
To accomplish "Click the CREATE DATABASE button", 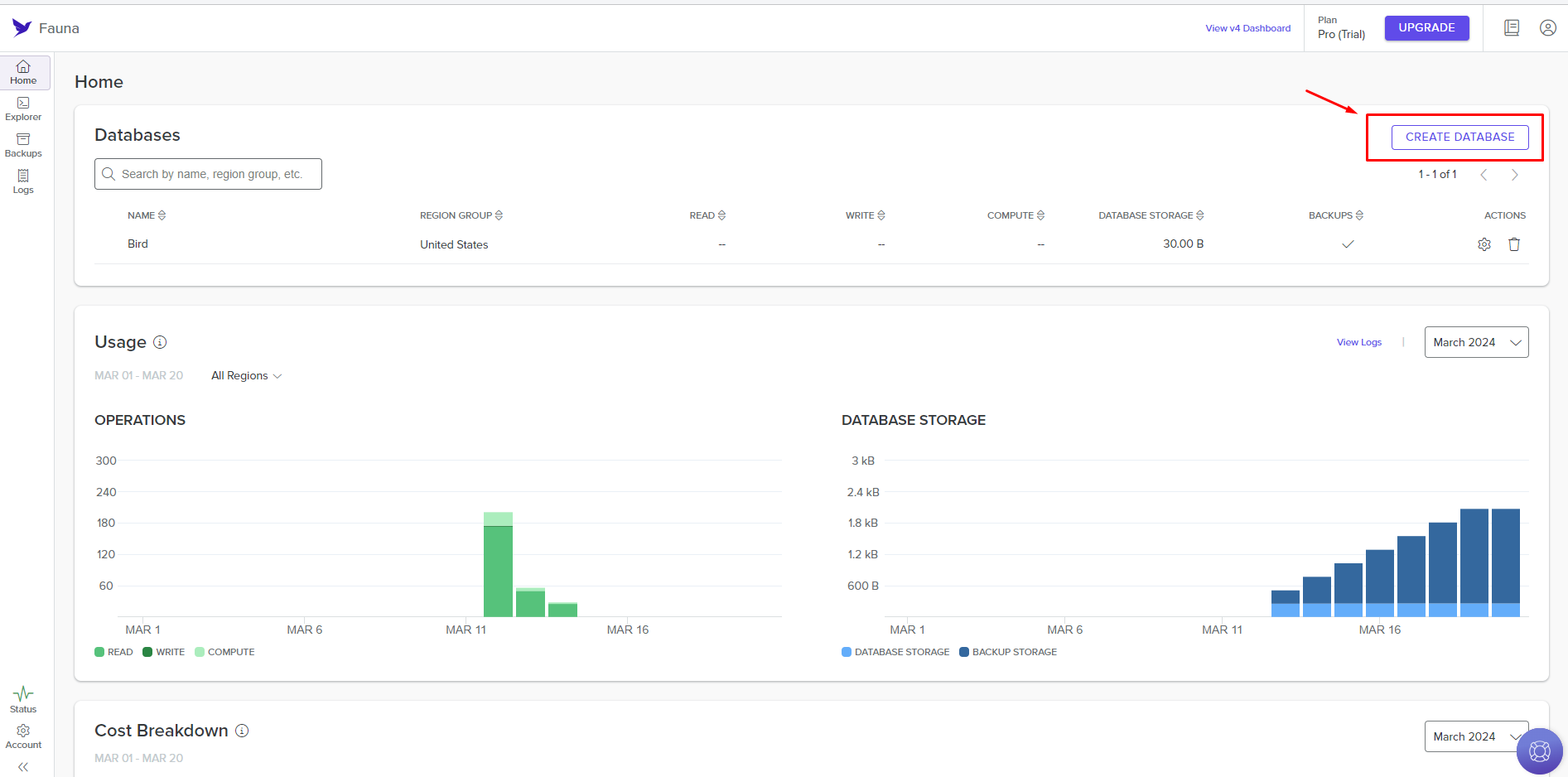I will pyautogui.click(x=1459, y=137).
